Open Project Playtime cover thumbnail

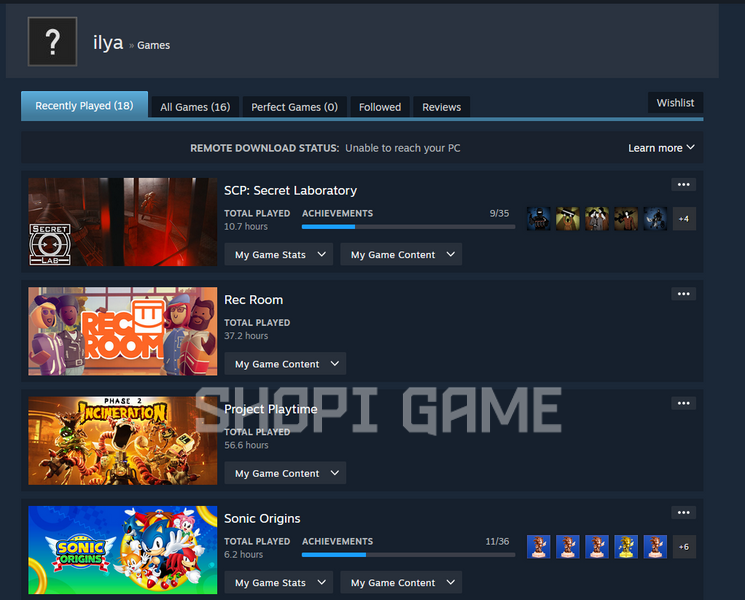tap(123, 440)
